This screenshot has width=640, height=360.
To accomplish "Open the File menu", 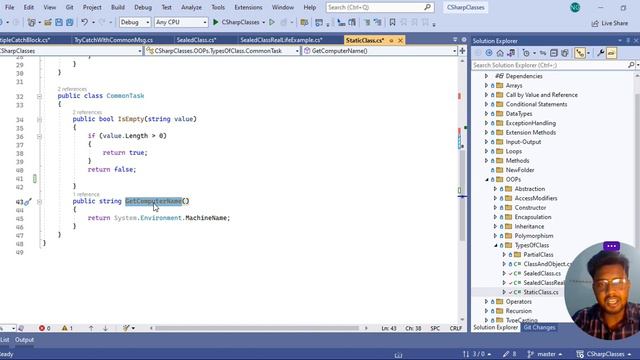I will 9,7.
